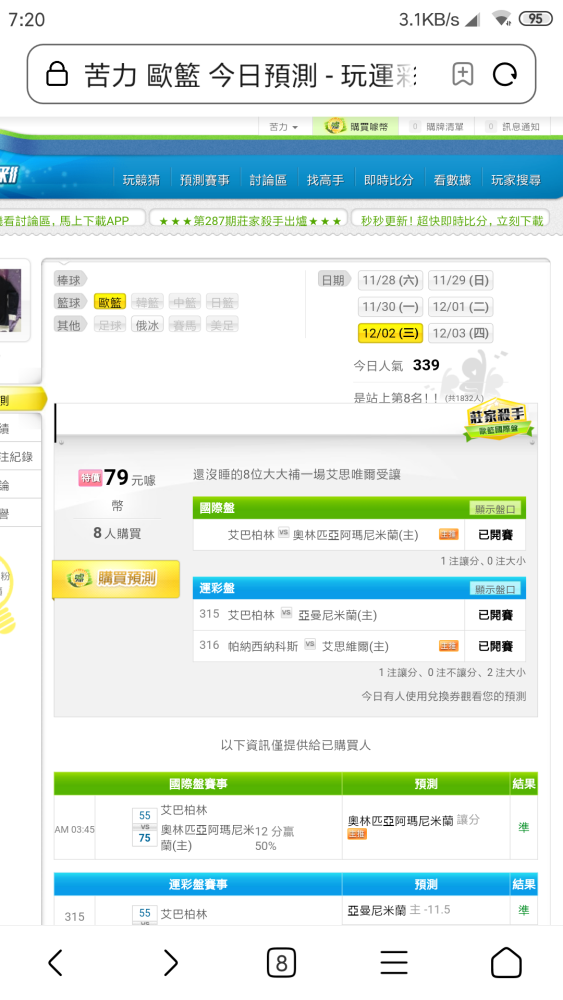Tap the browser forward arrow
The width and height of the screenshot is (563, 1000).
[170, 962]
